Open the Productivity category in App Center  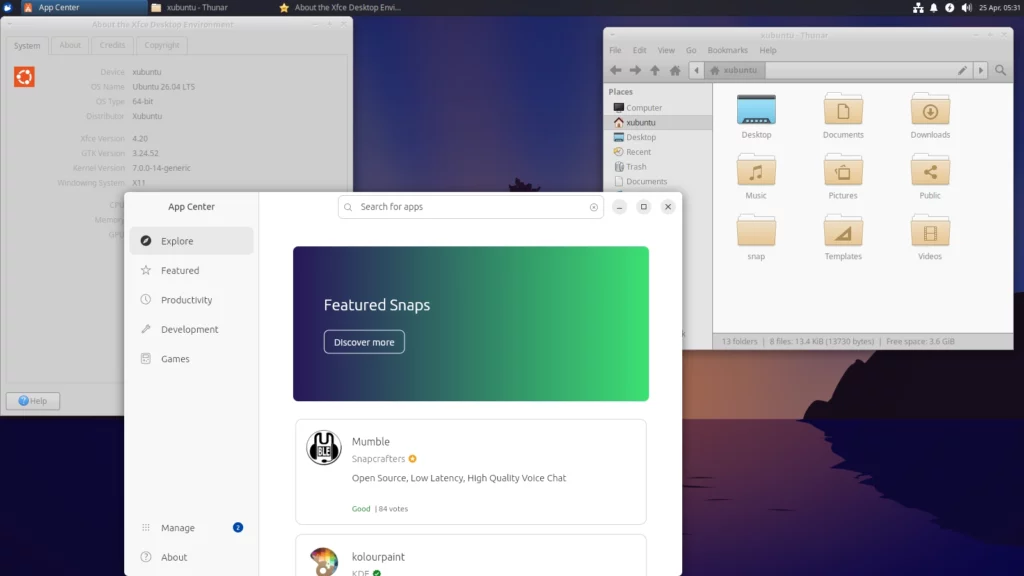[186, 299]
